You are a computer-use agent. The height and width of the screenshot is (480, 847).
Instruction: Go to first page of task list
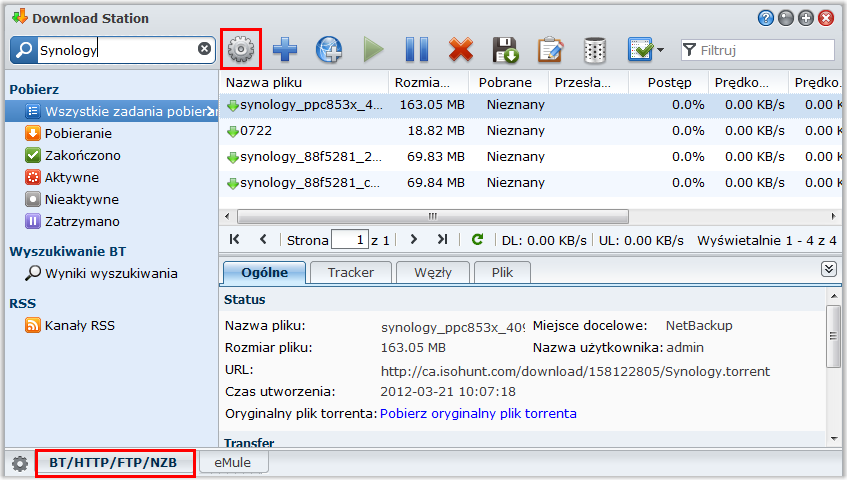point(234,239)
